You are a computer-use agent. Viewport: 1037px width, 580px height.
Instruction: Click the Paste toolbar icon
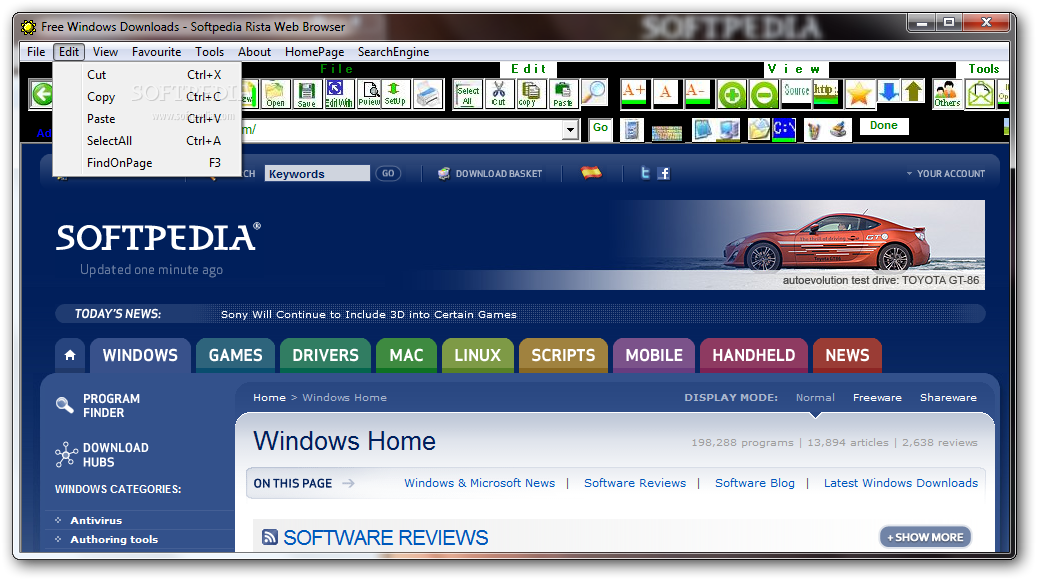click(x=563, y=94)
